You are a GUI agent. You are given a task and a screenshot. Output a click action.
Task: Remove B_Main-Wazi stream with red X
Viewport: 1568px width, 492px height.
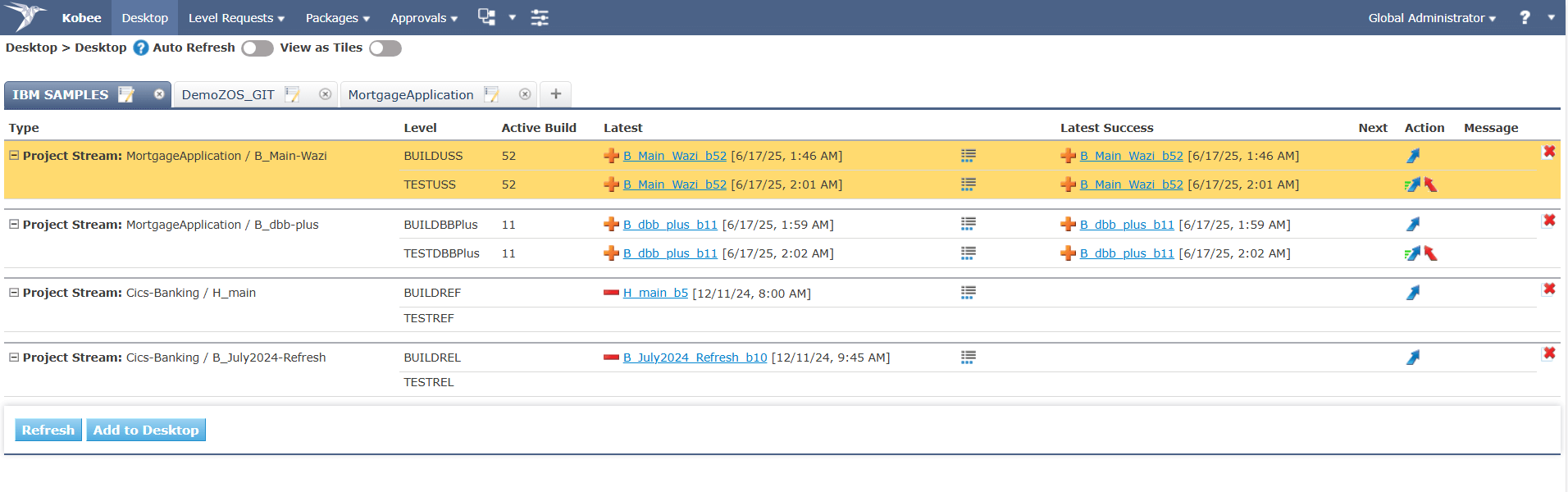point(1549,151)
